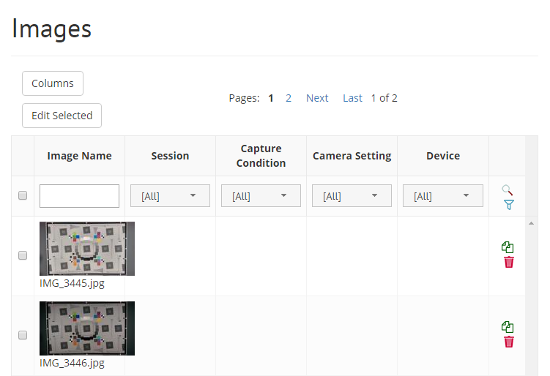Check the box for IMG_3446.jpg
The width and height of the screenshot is (550, 376).
(22, 335)
